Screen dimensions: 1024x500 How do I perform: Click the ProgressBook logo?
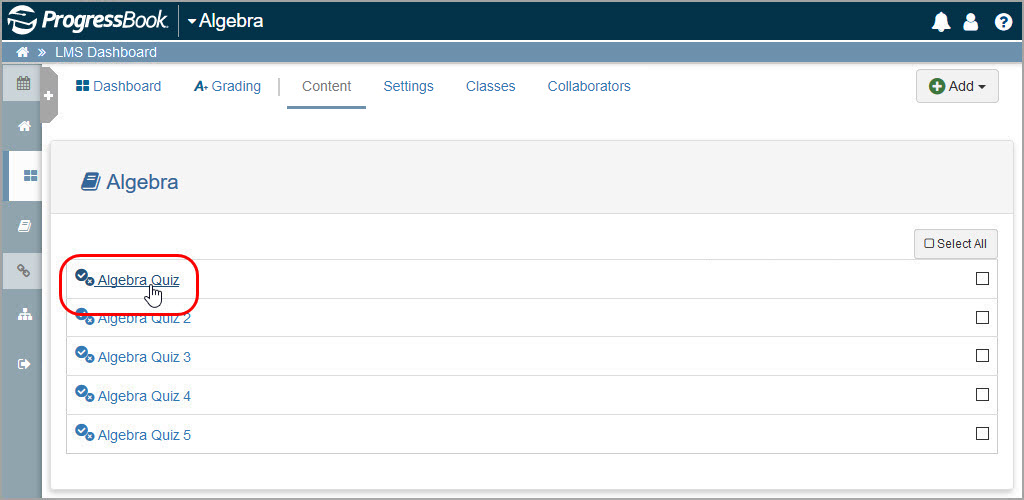88,21
